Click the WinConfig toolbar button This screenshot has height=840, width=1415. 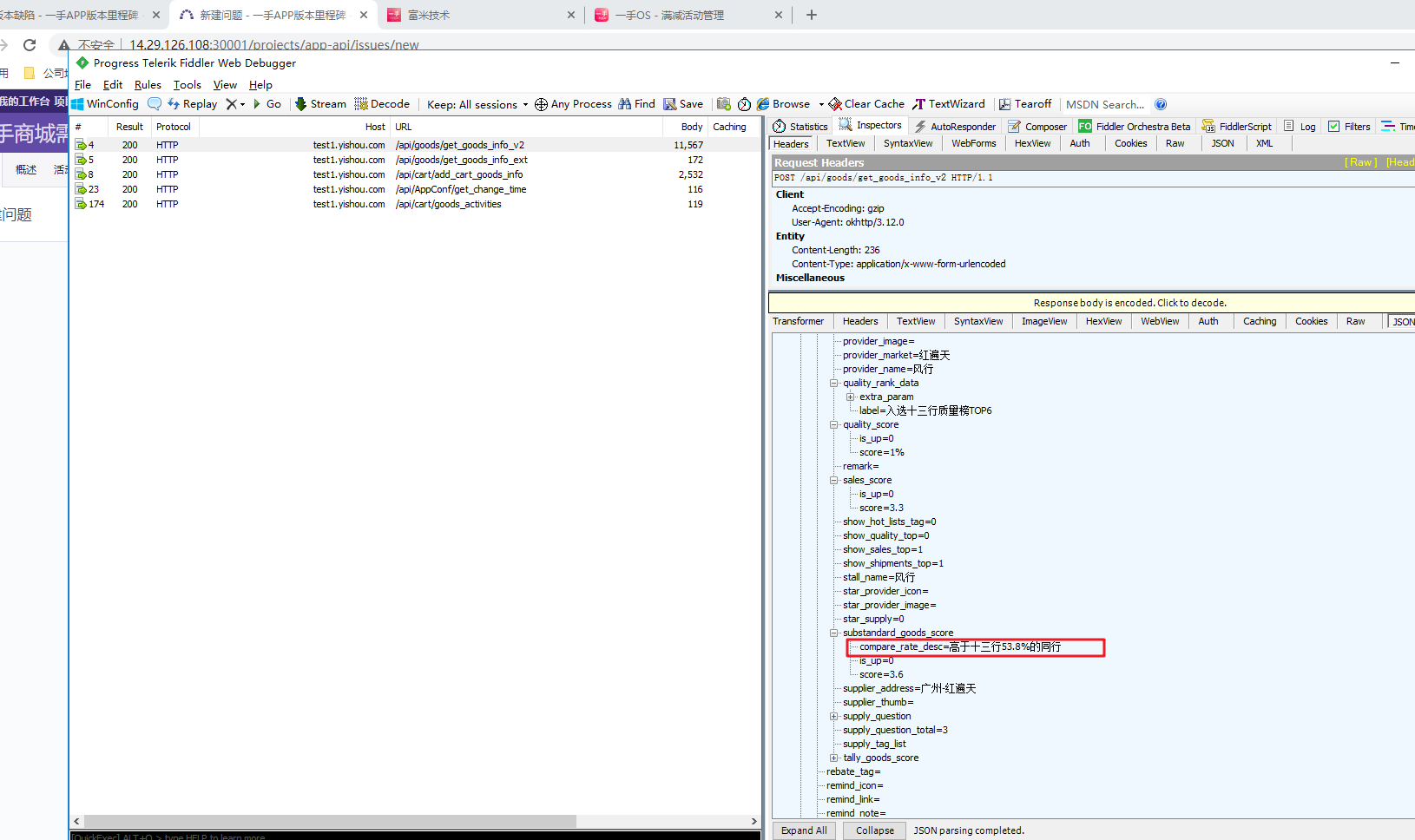click(x=105, y=104)
